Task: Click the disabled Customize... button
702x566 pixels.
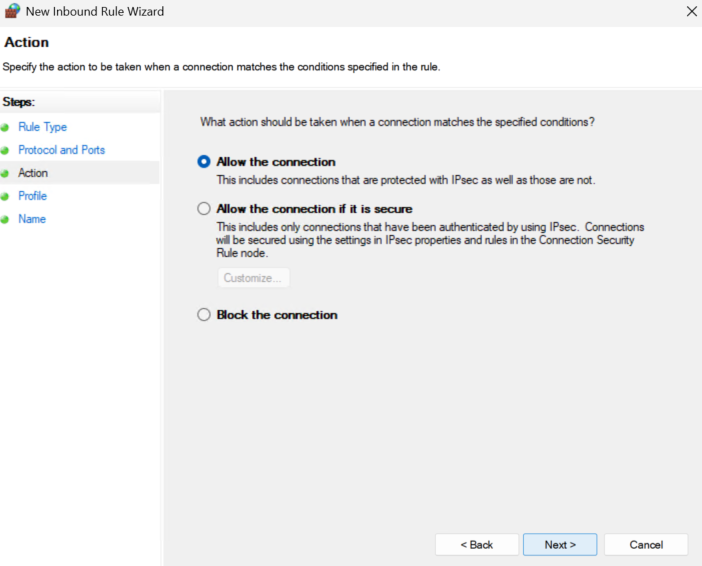Action: (x=253, y=278)
